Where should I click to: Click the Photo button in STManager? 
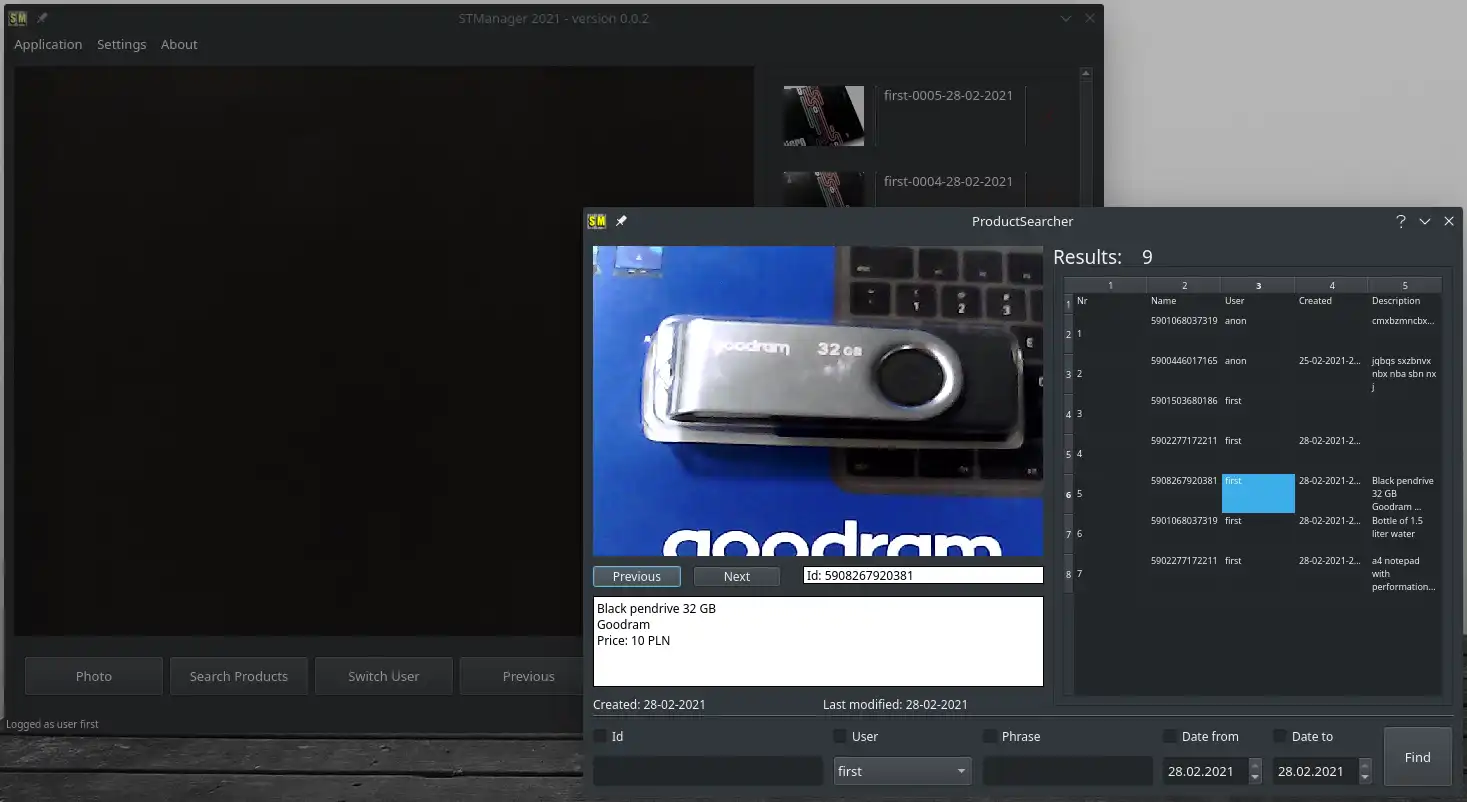coord(94,676)
